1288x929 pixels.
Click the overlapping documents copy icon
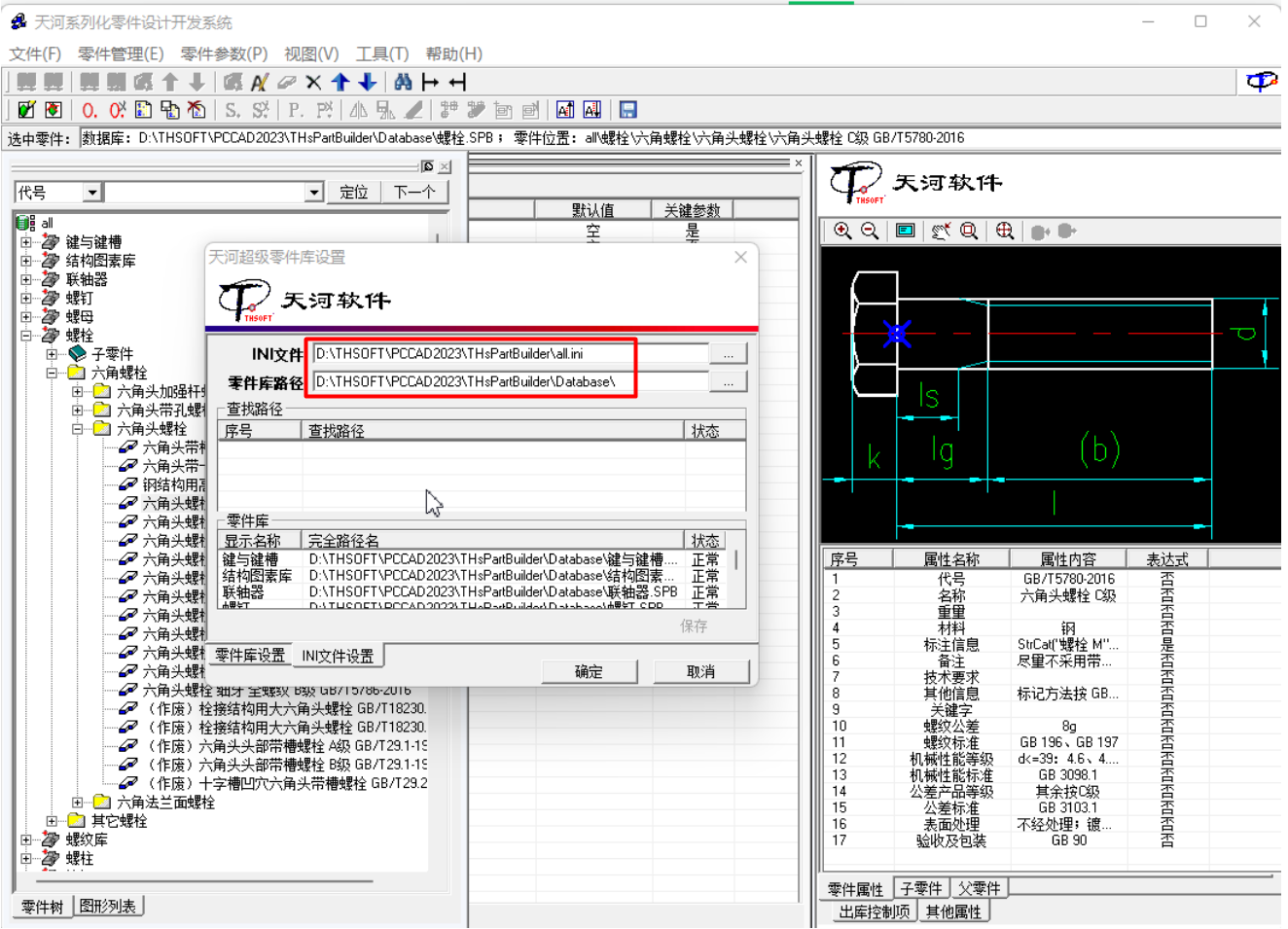coord(170,110)
